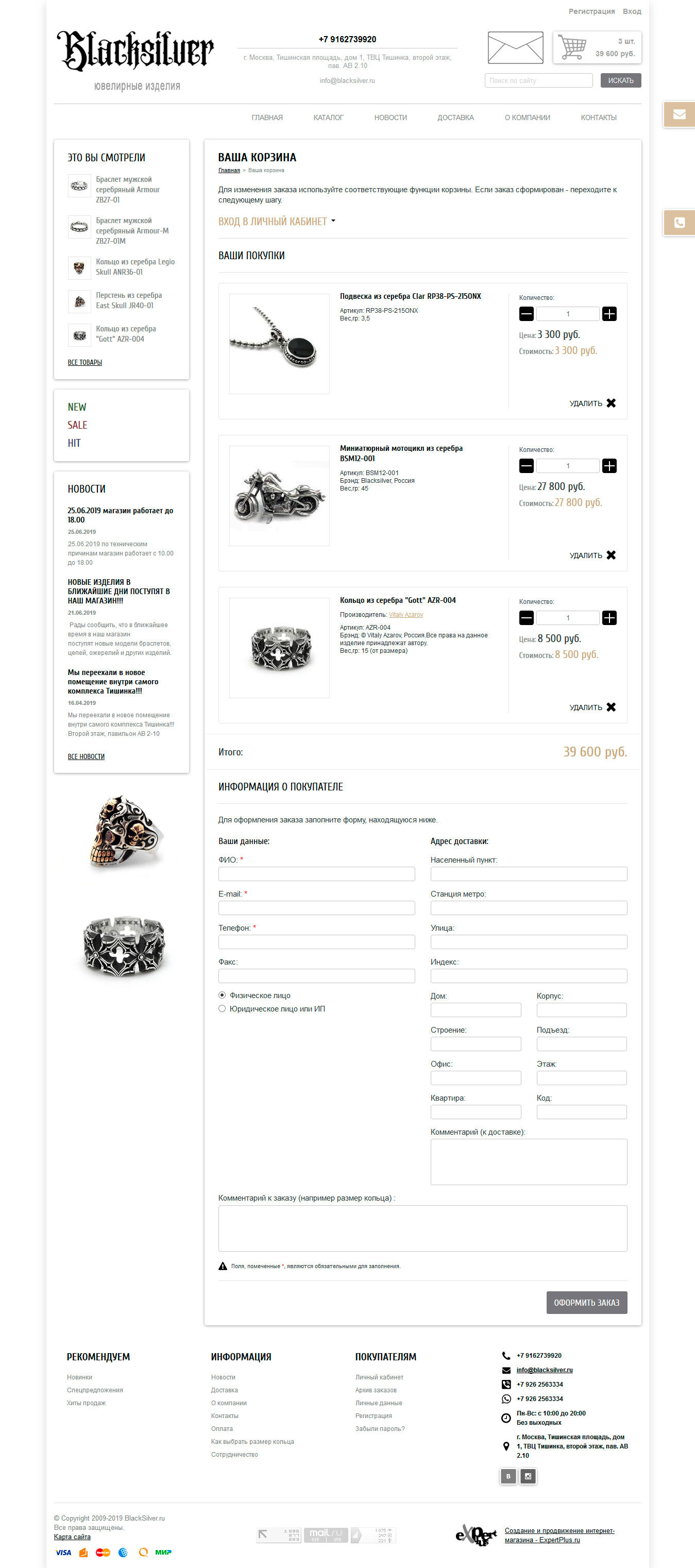The image size is (695, 1568).
Task: Open the shopping cart icon in header
Action: pyautogui.click(x=572, y=47)
